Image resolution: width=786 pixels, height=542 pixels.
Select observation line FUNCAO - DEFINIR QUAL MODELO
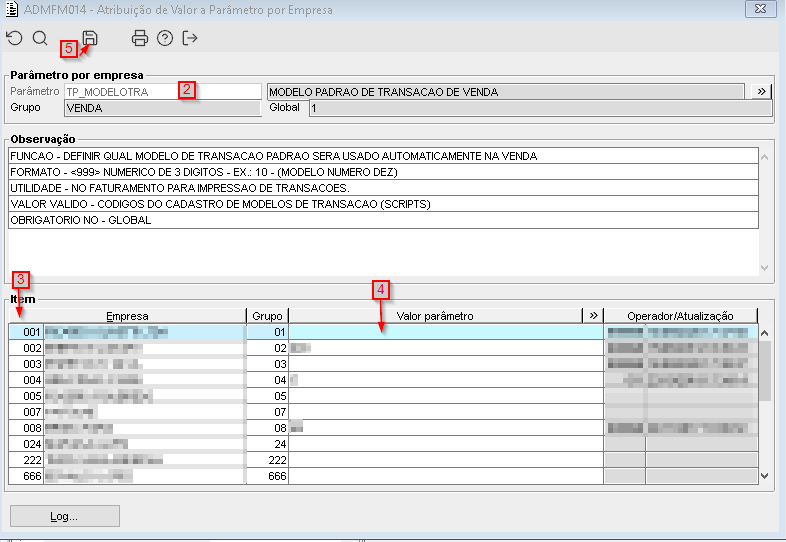point(383,156)
